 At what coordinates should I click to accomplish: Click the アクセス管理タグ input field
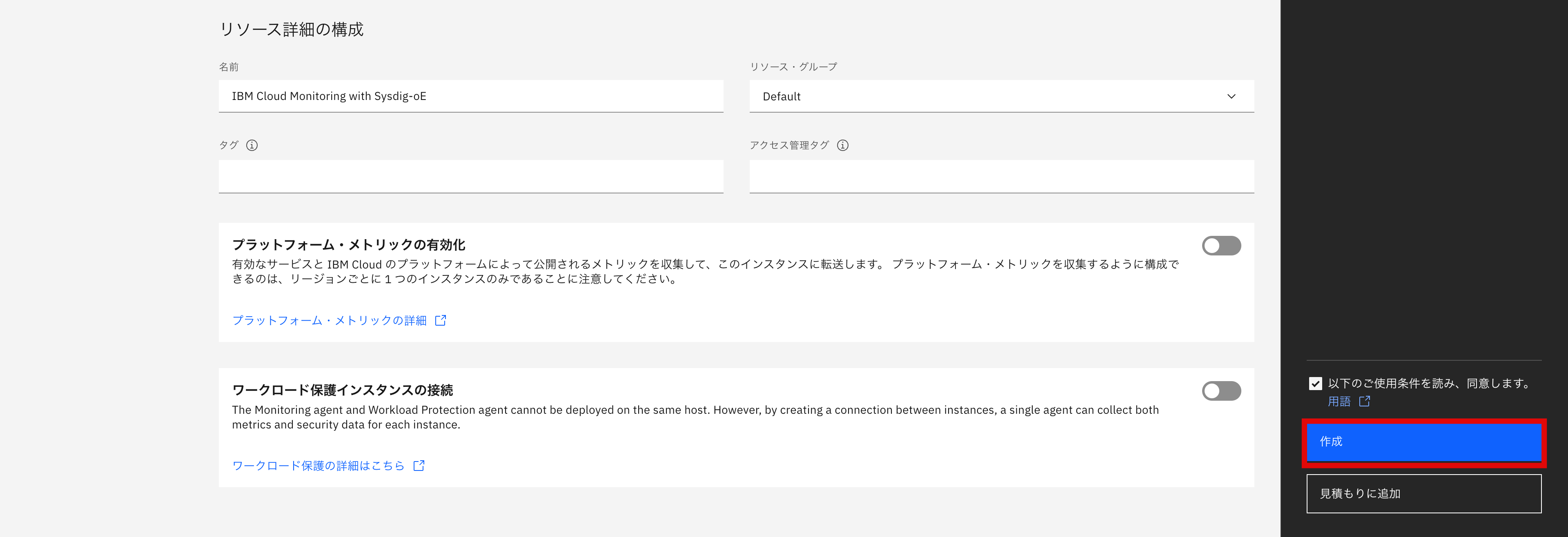coord(1001,176)
